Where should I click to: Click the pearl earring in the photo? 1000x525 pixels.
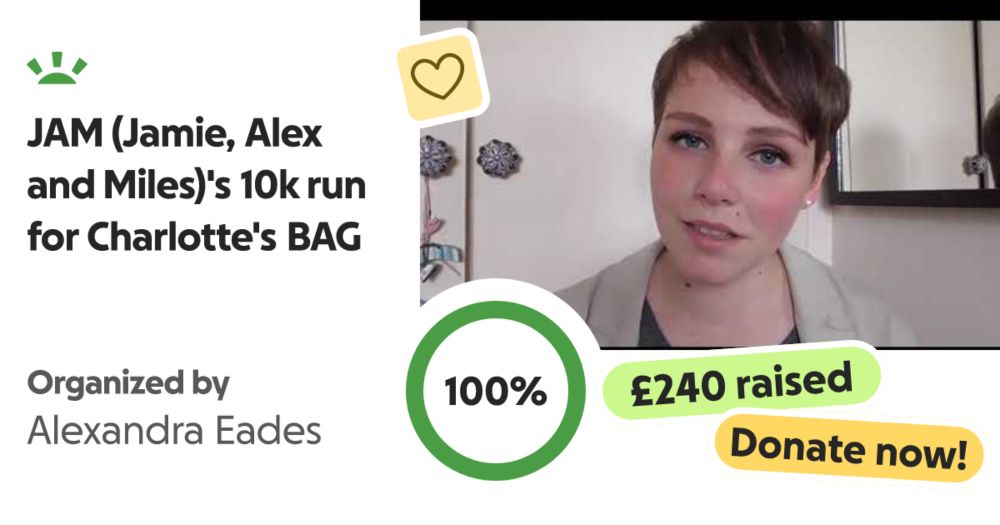(807, 203)
